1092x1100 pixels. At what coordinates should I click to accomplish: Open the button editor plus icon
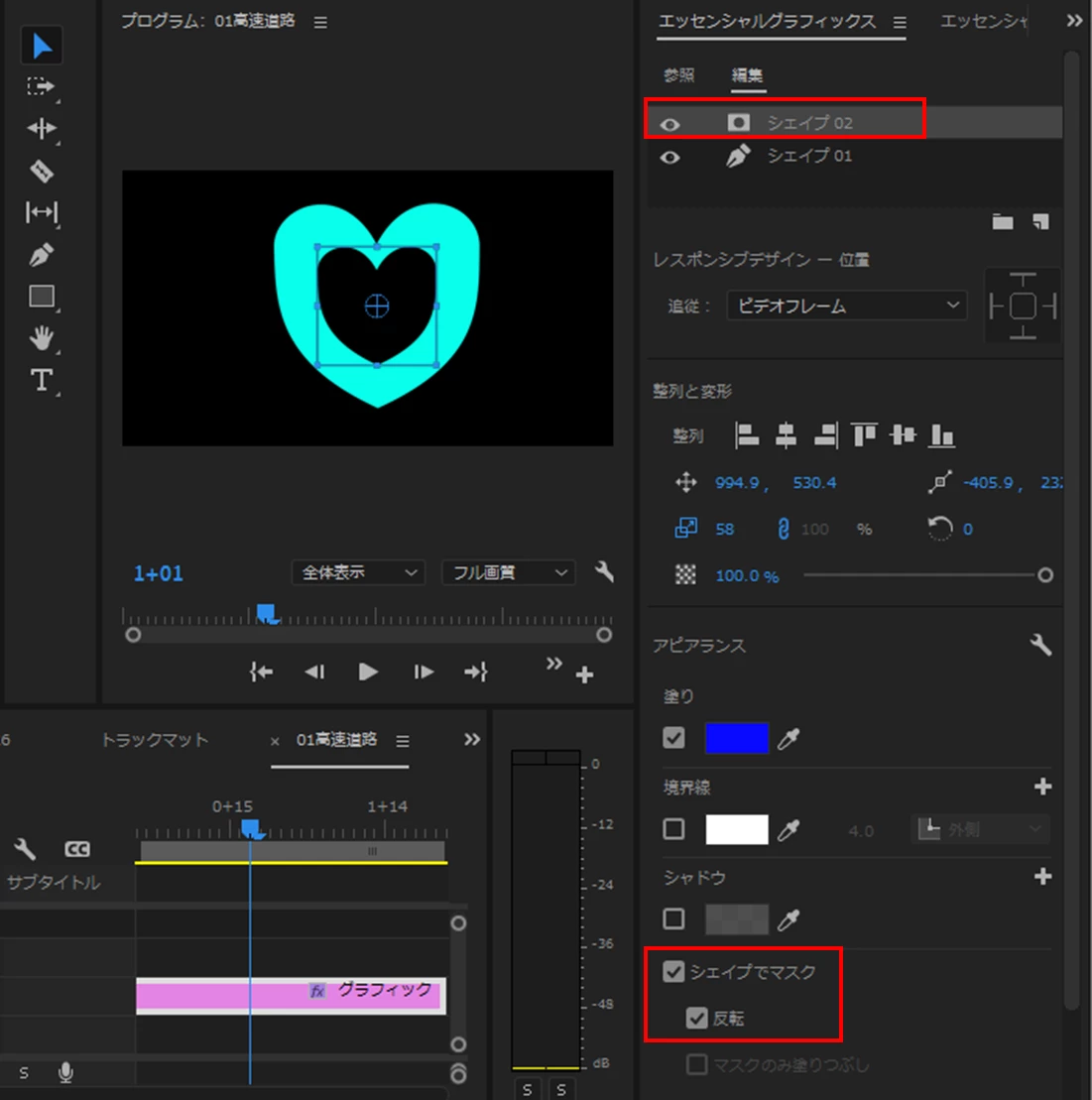tap(584, 674)
